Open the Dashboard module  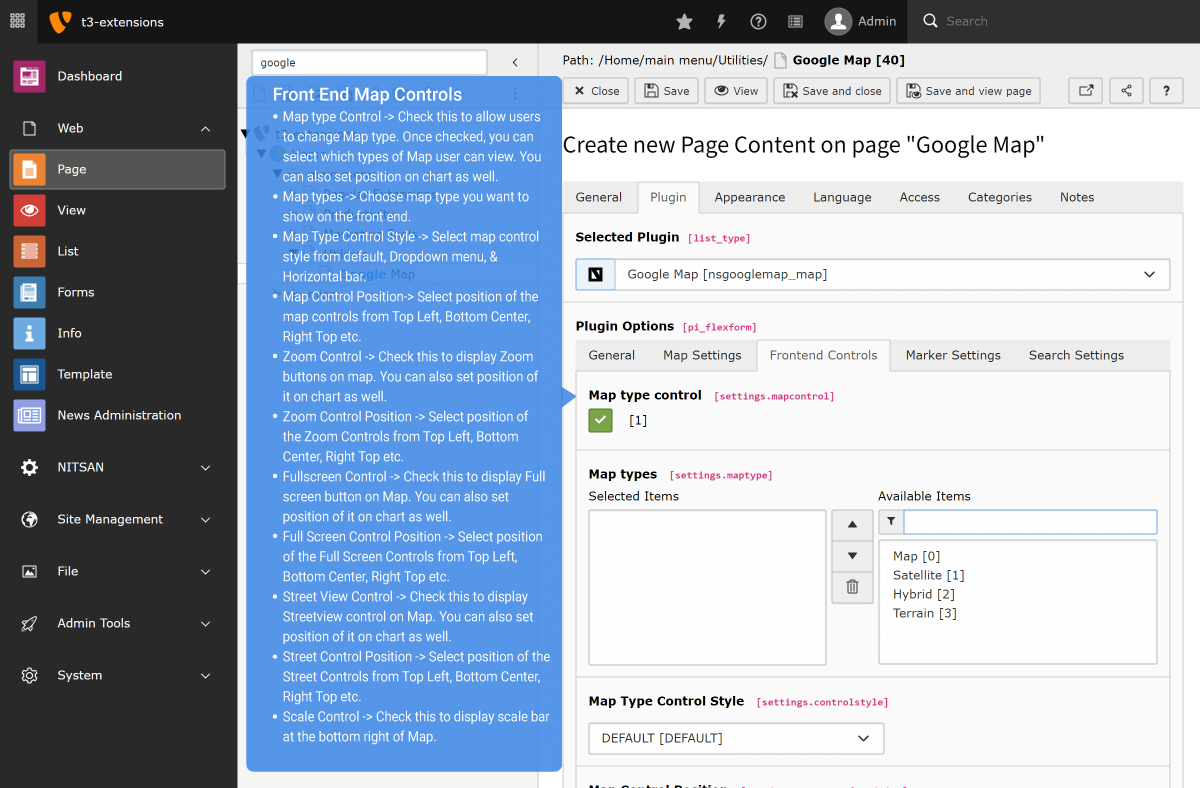pos(118,76)
